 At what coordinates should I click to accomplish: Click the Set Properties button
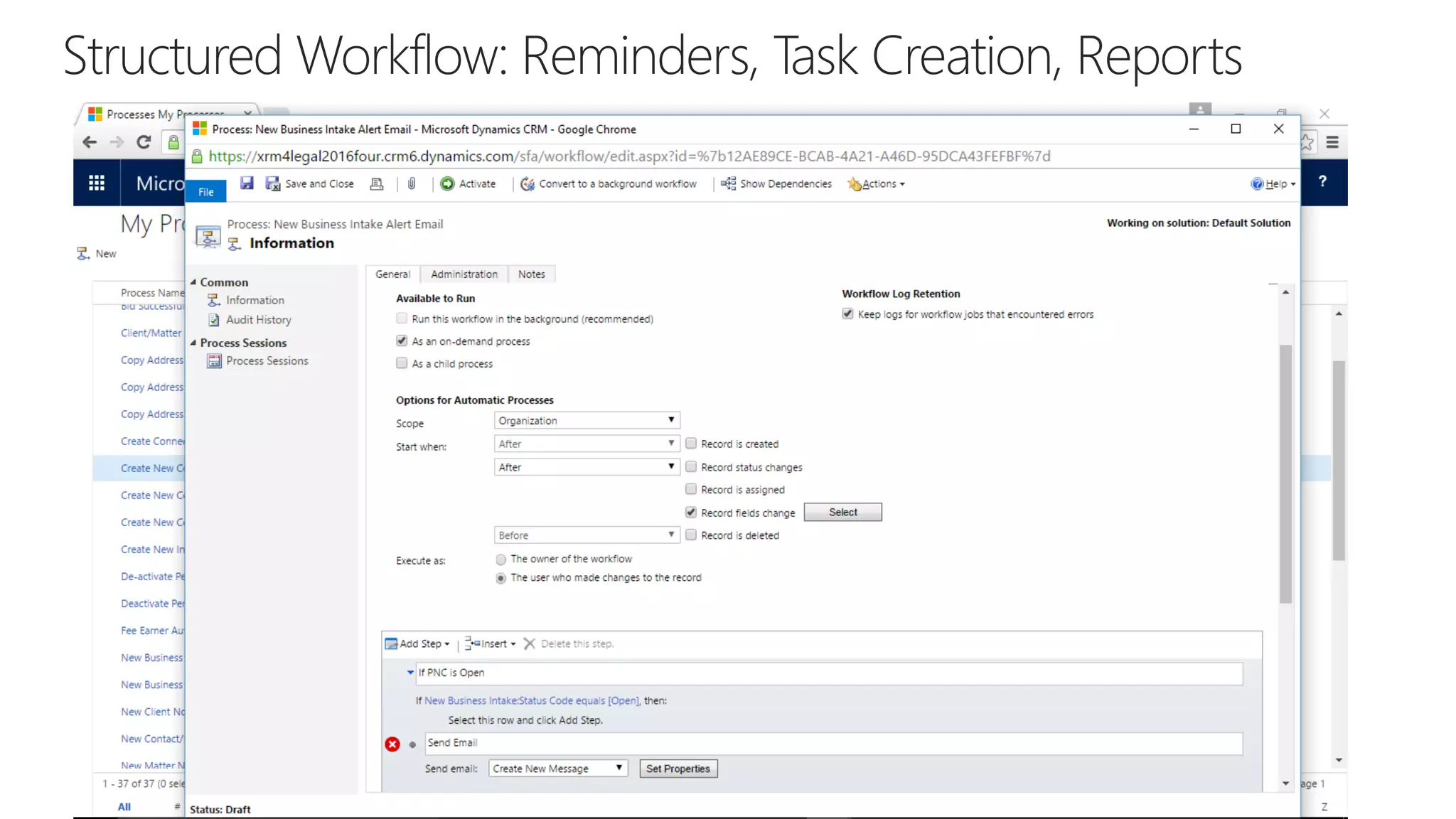pos(678,769)
